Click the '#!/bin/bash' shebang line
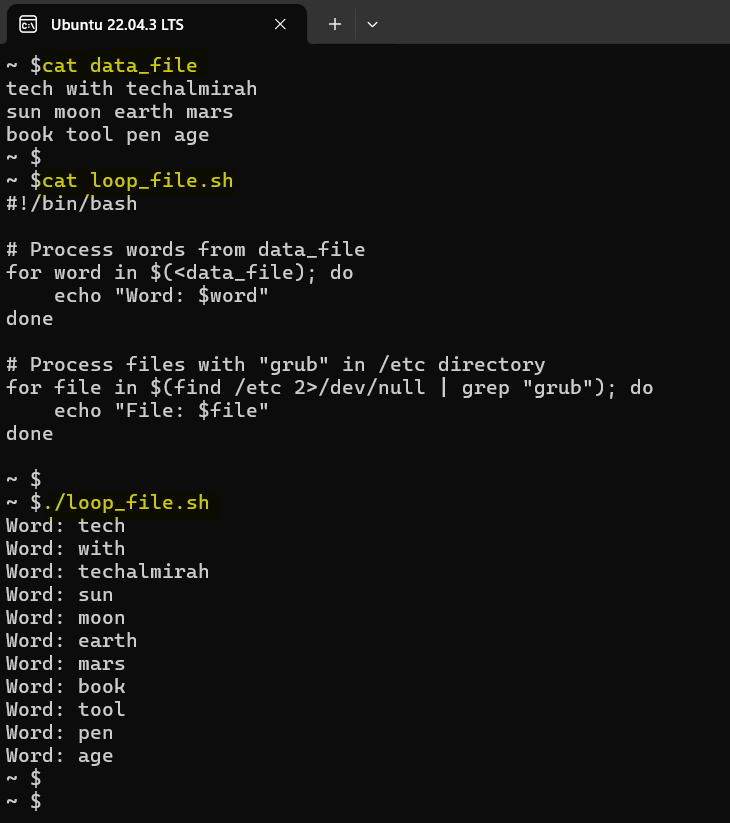This screenshot has height=823, width=730. coord(71,204)
